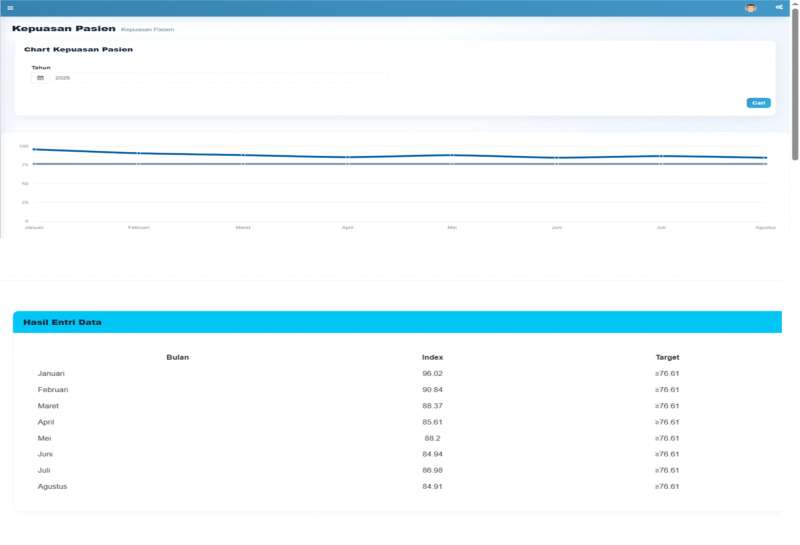Click the vertical scrollbar thumb
The height and width of the screenshot is (545, 800).
[795, 84]
